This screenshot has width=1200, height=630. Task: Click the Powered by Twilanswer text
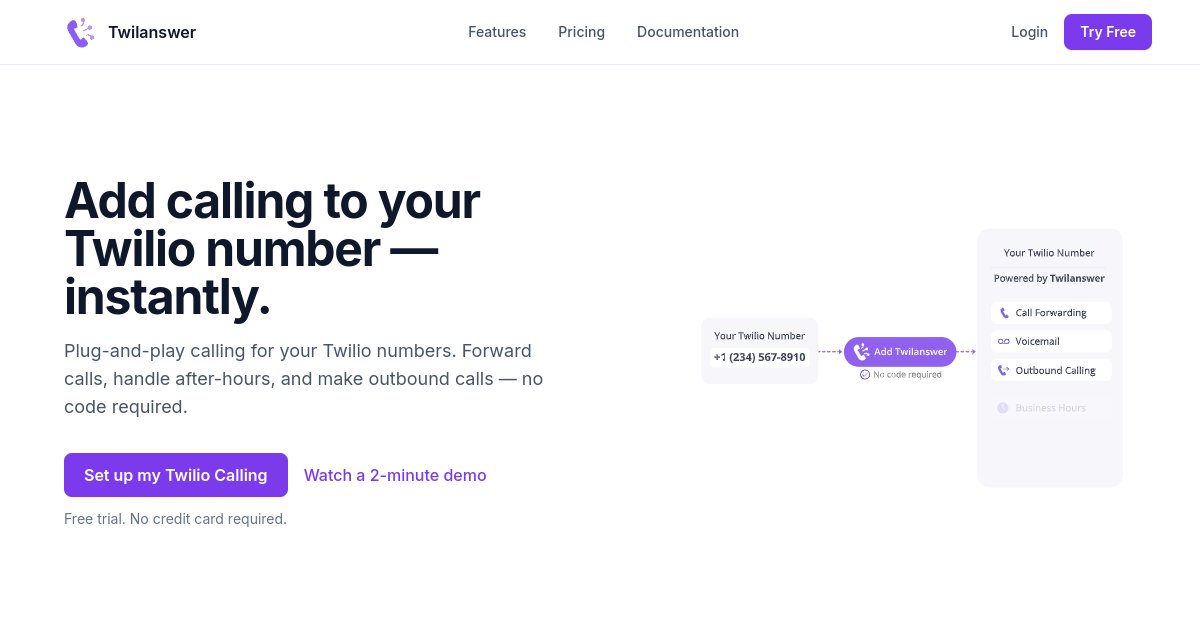[1049, 278]
